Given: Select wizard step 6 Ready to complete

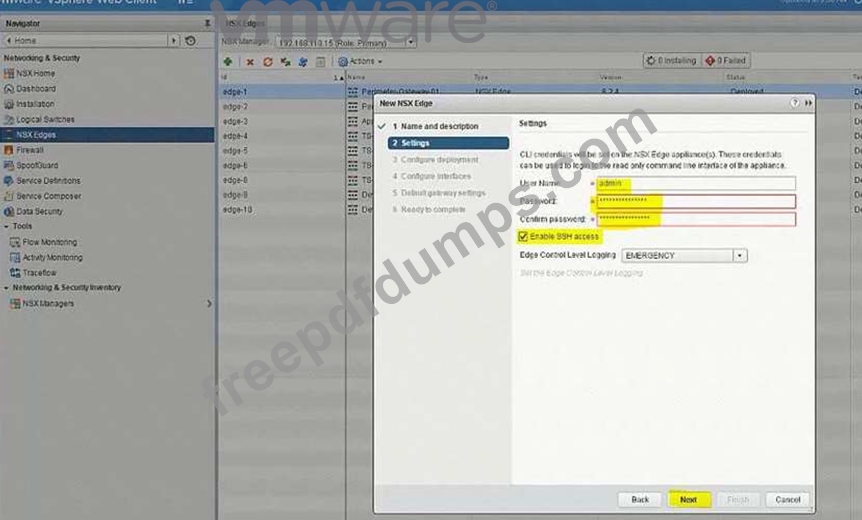Looking at the screenshot, I should point(429,209).
